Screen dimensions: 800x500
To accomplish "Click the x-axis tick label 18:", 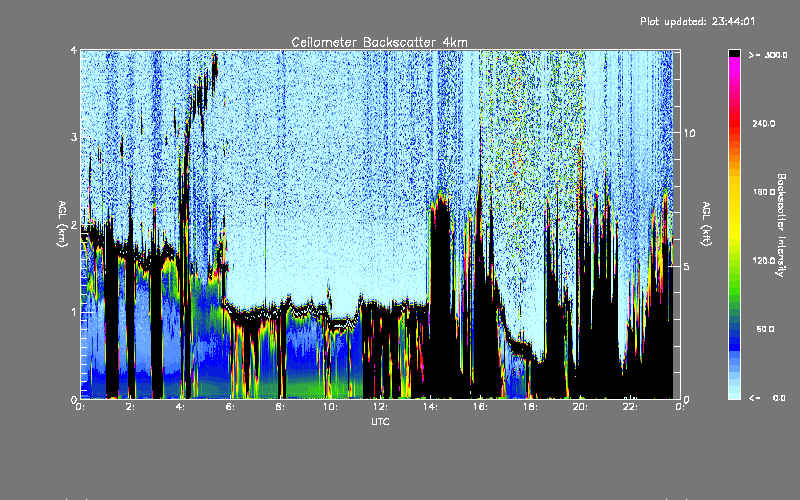I will point(530,407).
